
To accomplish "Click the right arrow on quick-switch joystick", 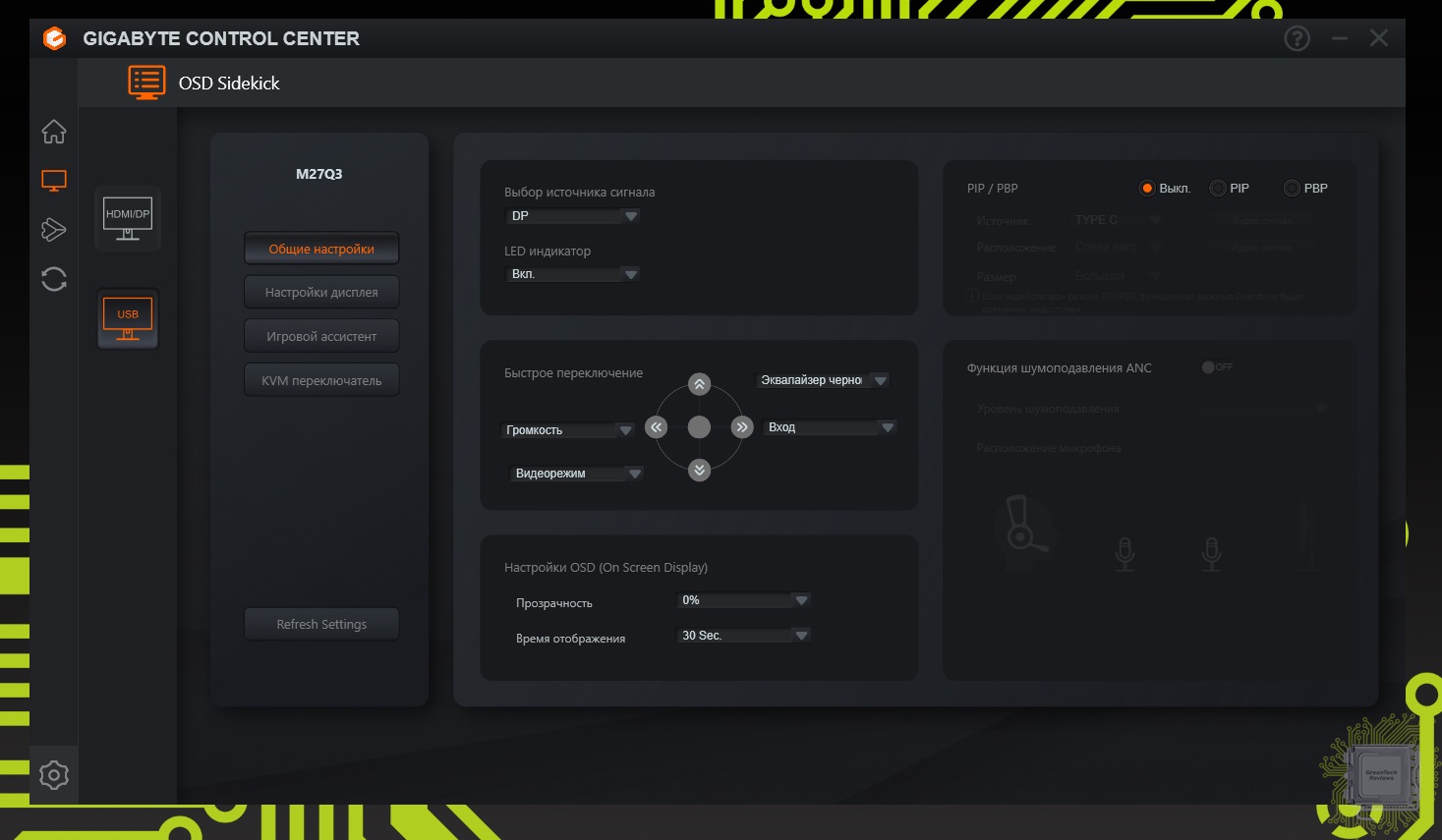I will [742, 426].
